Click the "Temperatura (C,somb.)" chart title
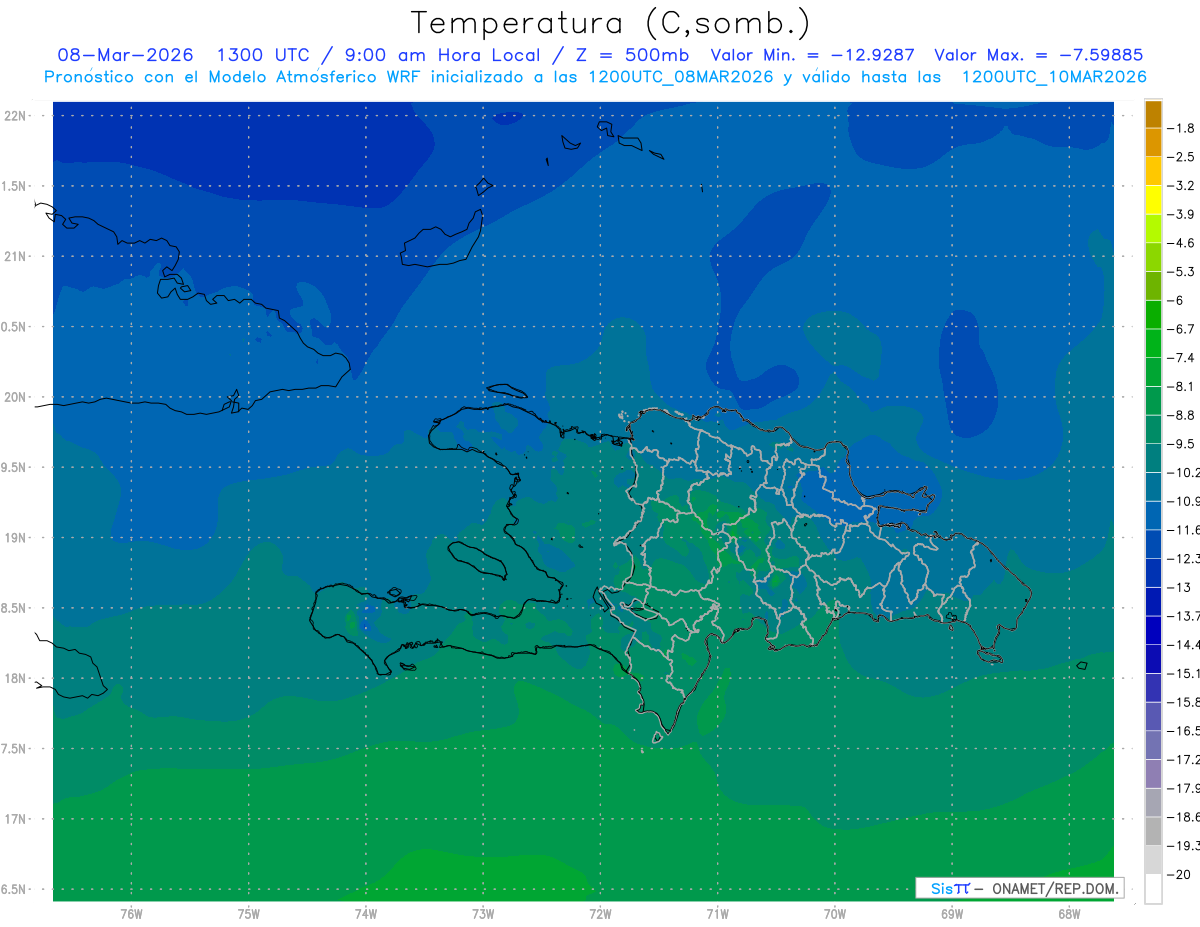The height and width of the screenshot is (927, 1200). (x=610, y=23)
